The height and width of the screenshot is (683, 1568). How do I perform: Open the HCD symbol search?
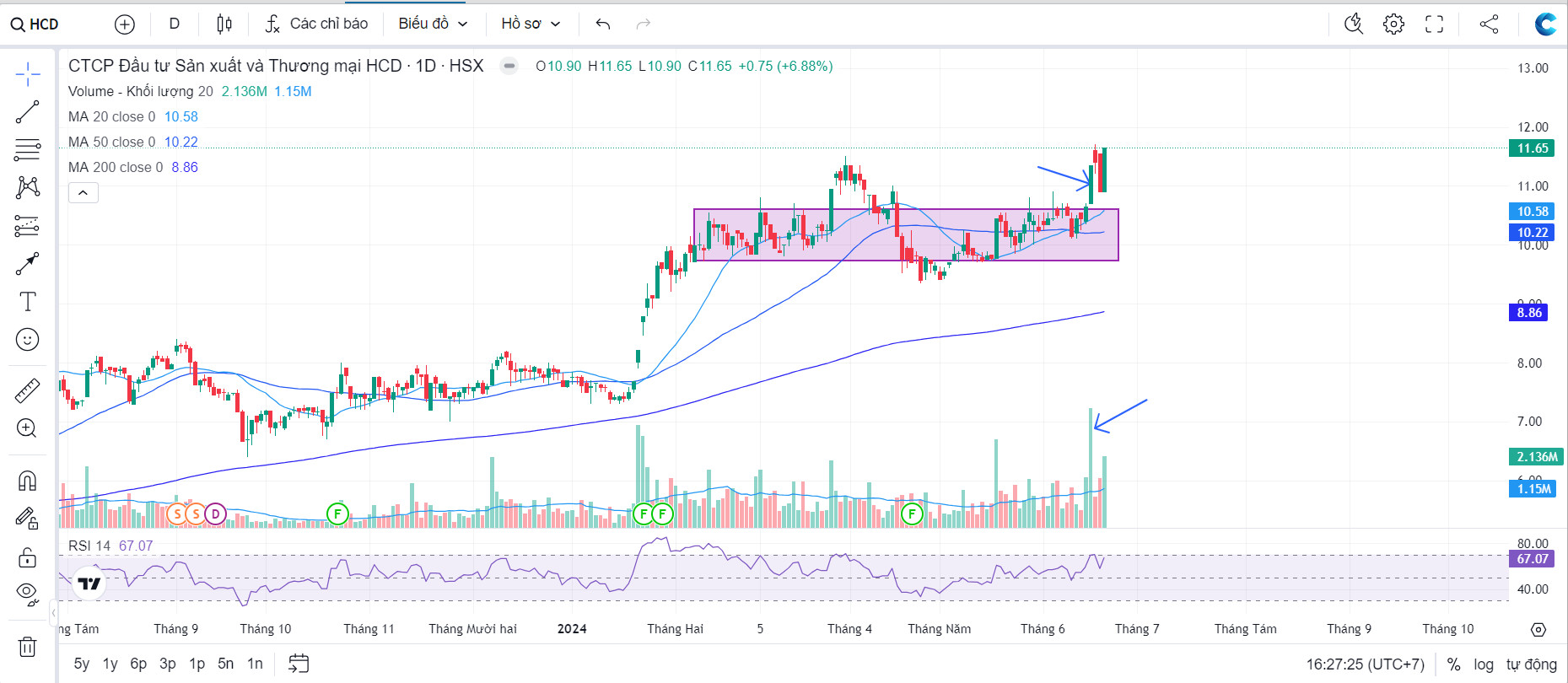(x=35, y=24)
